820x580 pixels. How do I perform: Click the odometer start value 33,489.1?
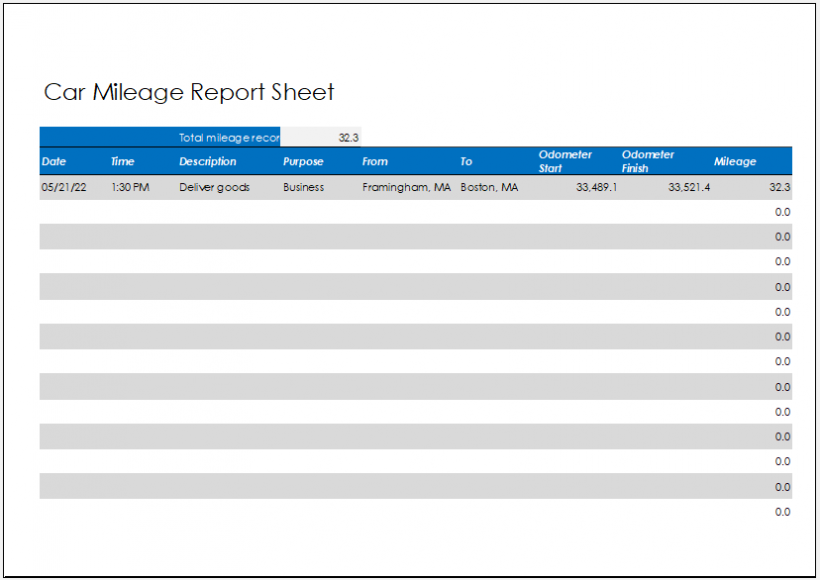[594, 187]
